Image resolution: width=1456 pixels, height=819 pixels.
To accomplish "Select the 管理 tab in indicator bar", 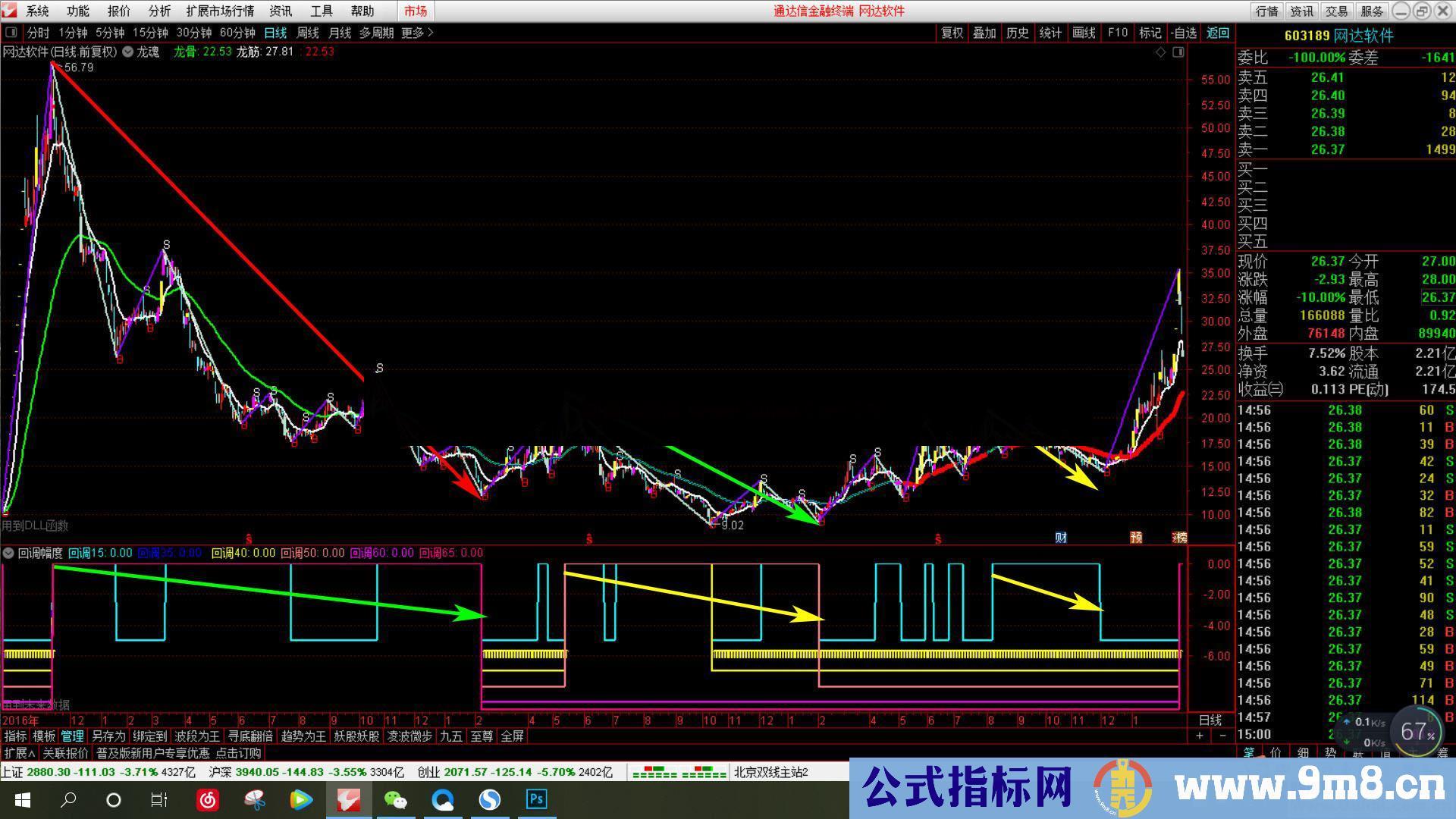I will [73, 736].
